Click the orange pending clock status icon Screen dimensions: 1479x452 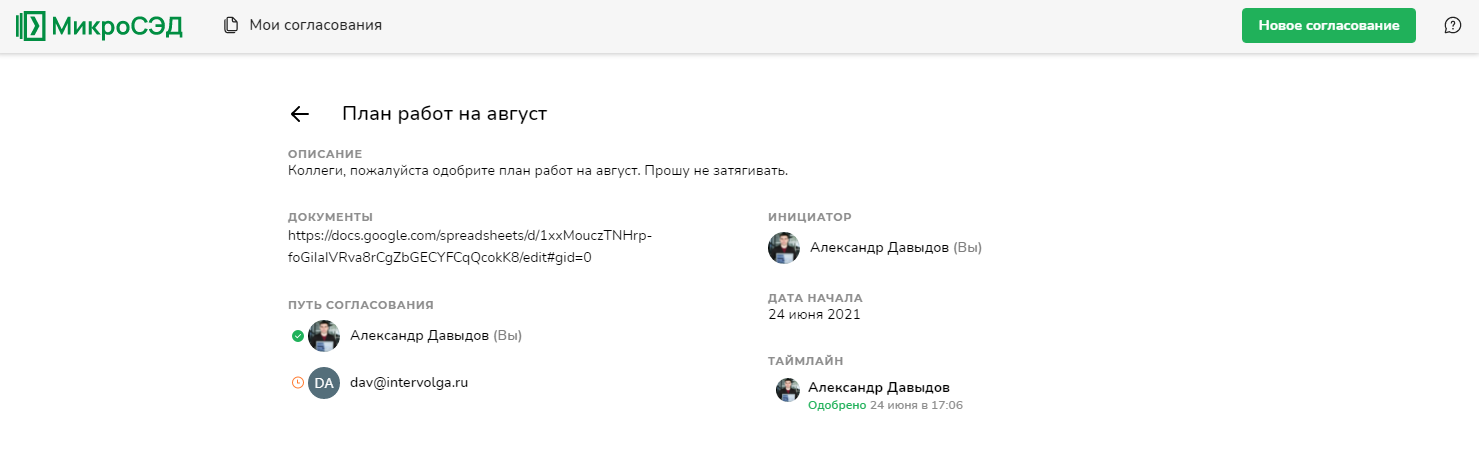coord(297,382)
